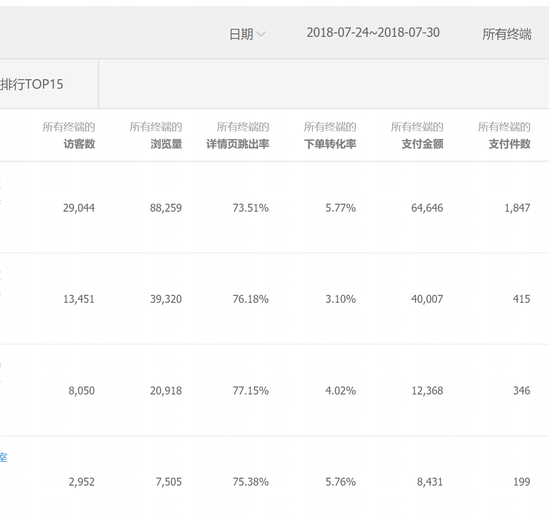549x519 pixels.
Task: Select page views value 39,320
Action: point(166,299)
